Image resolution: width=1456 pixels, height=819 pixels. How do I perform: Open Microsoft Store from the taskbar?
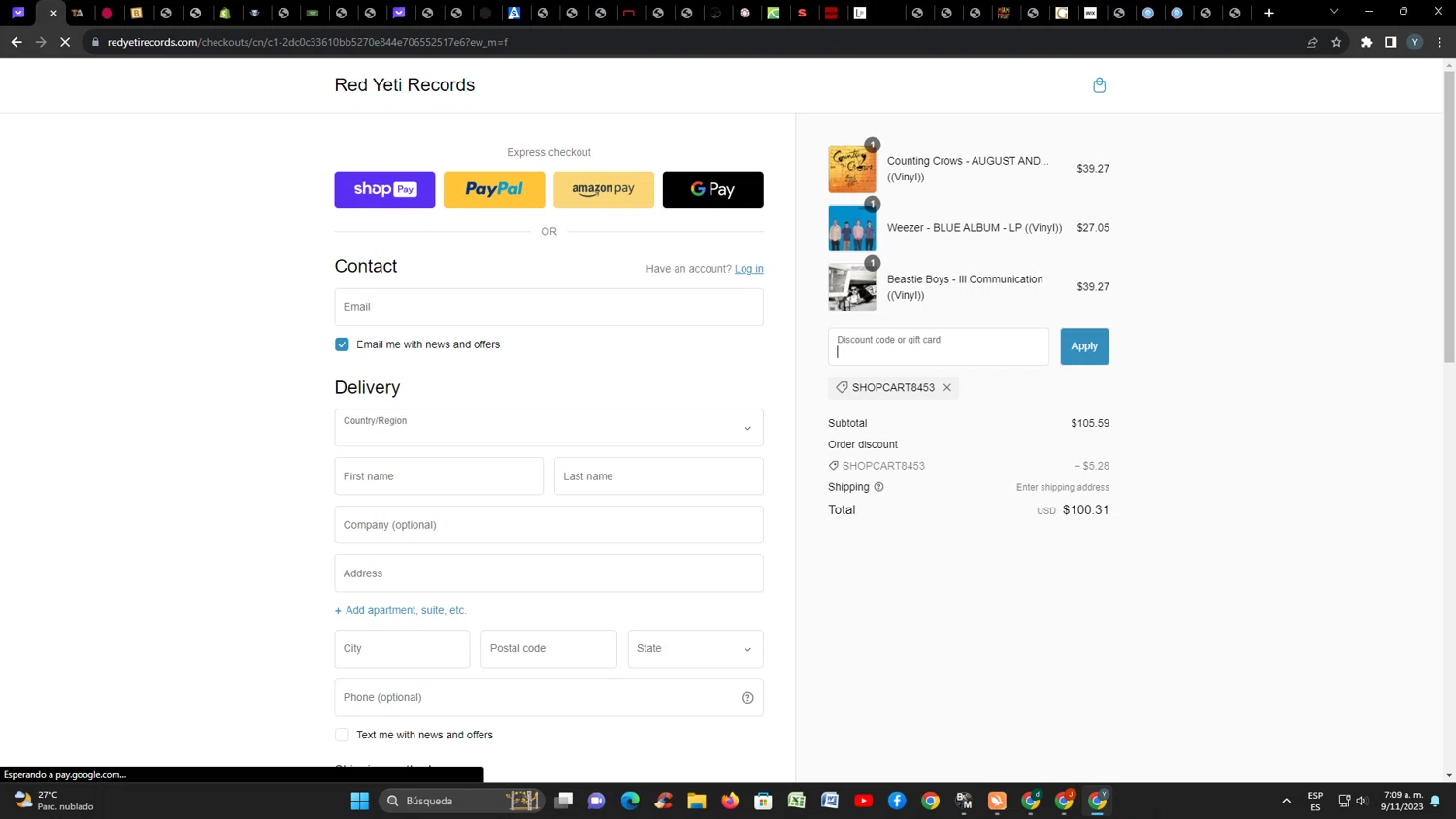tap(764, 801)
